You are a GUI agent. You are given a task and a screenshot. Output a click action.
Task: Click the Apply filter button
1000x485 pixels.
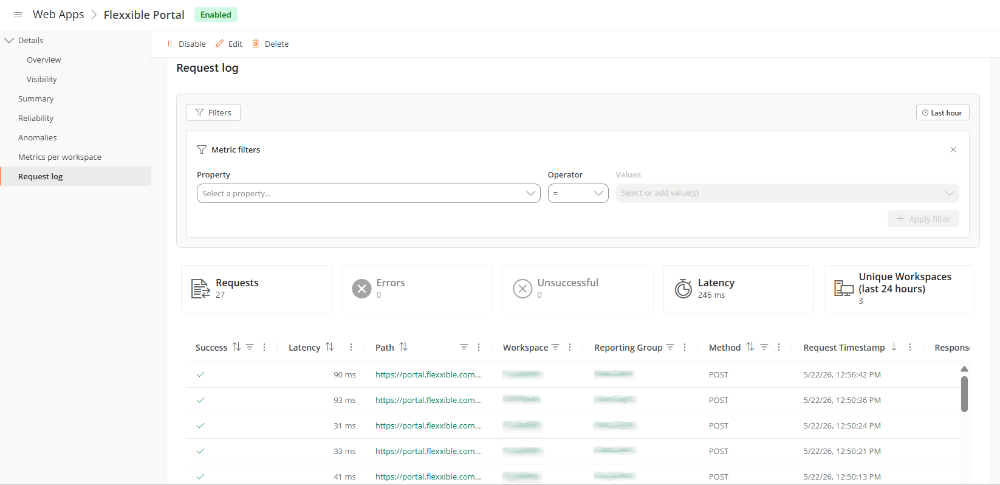click(923, 219)
